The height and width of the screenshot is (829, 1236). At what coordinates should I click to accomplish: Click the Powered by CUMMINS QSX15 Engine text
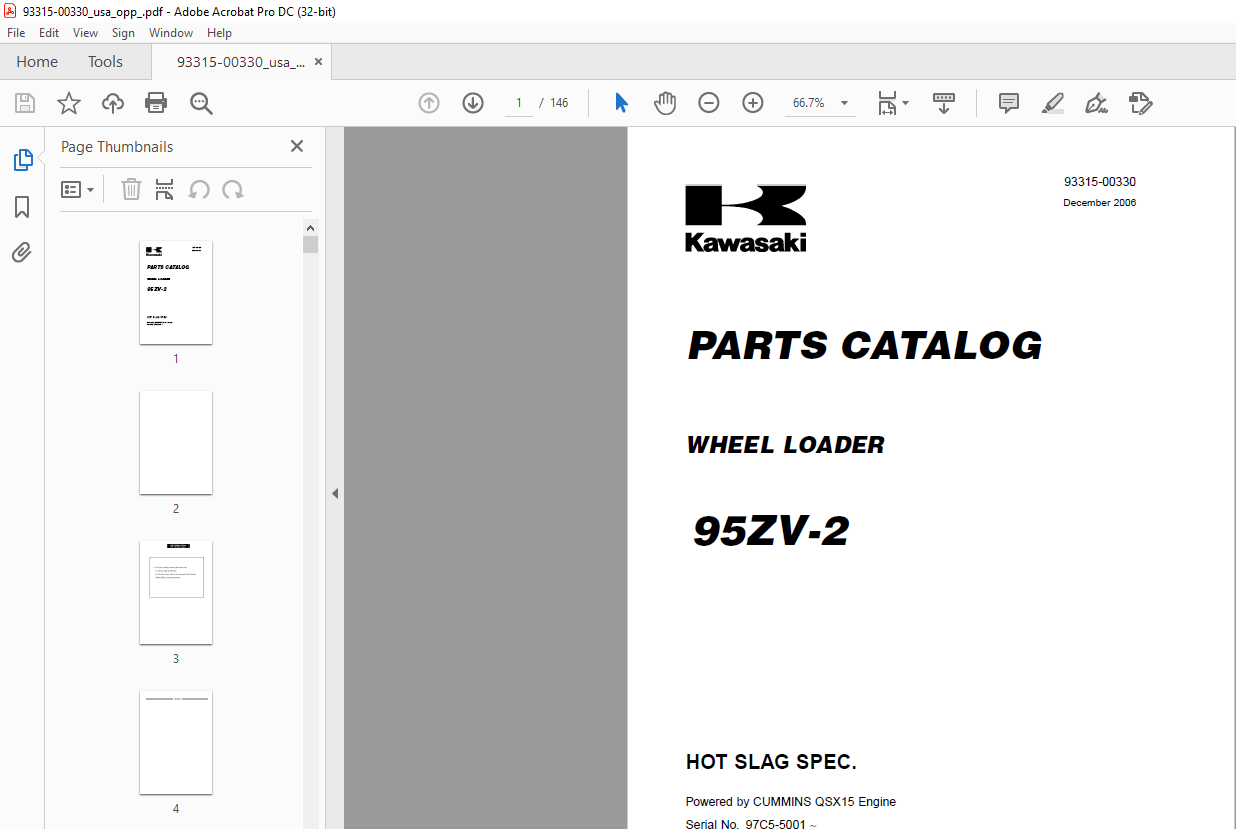[x=791, y=802]
